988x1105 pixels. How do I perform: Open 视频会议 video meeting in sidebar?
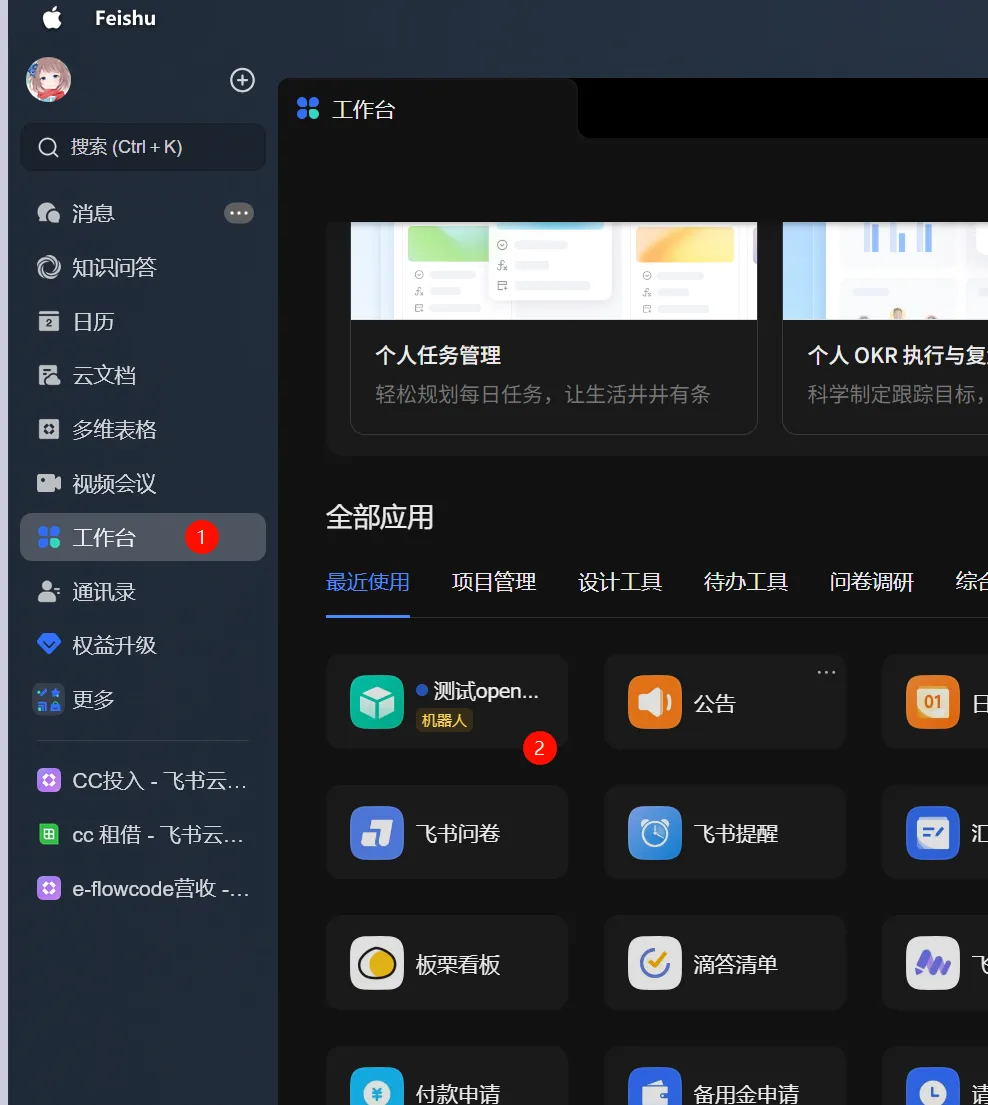click(143, 483)
